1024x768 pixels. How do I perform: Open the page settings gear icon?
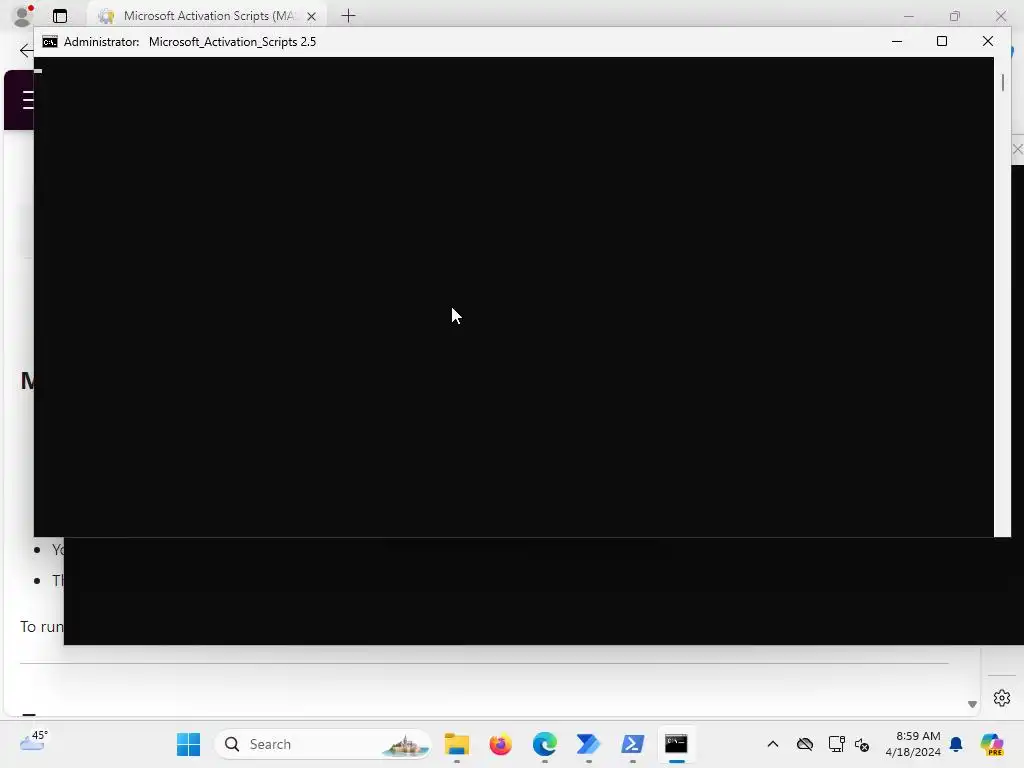click(1002, 698)
